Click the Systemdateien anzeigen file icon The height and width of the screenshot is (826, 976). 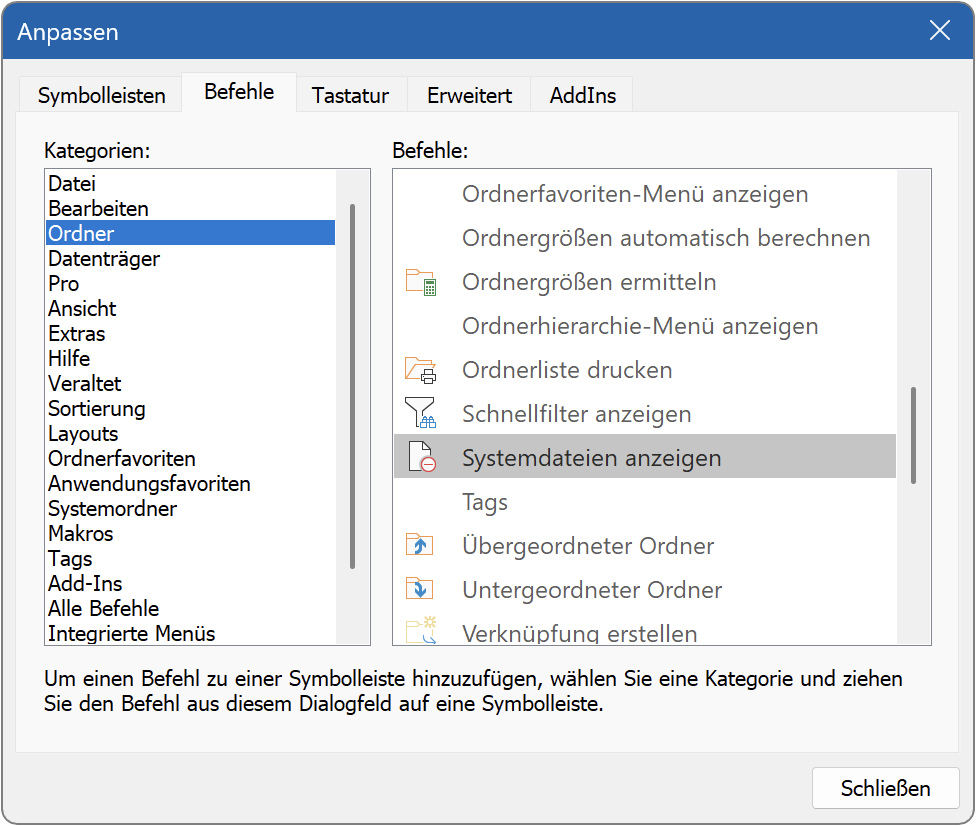pyautogui.click(x=421, y=456)
